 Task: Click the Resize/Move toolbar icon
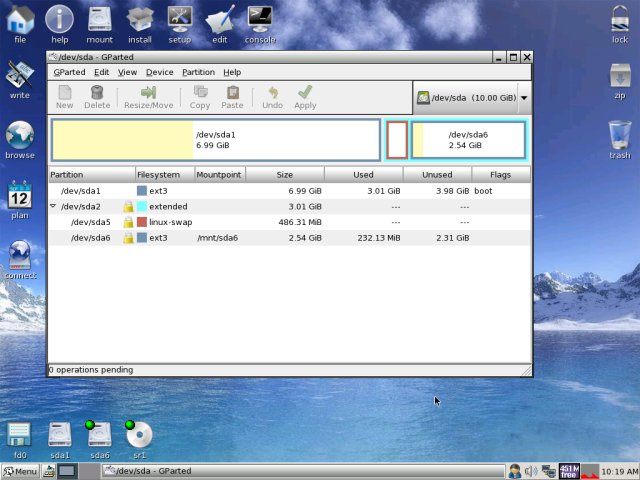(148, 93)
